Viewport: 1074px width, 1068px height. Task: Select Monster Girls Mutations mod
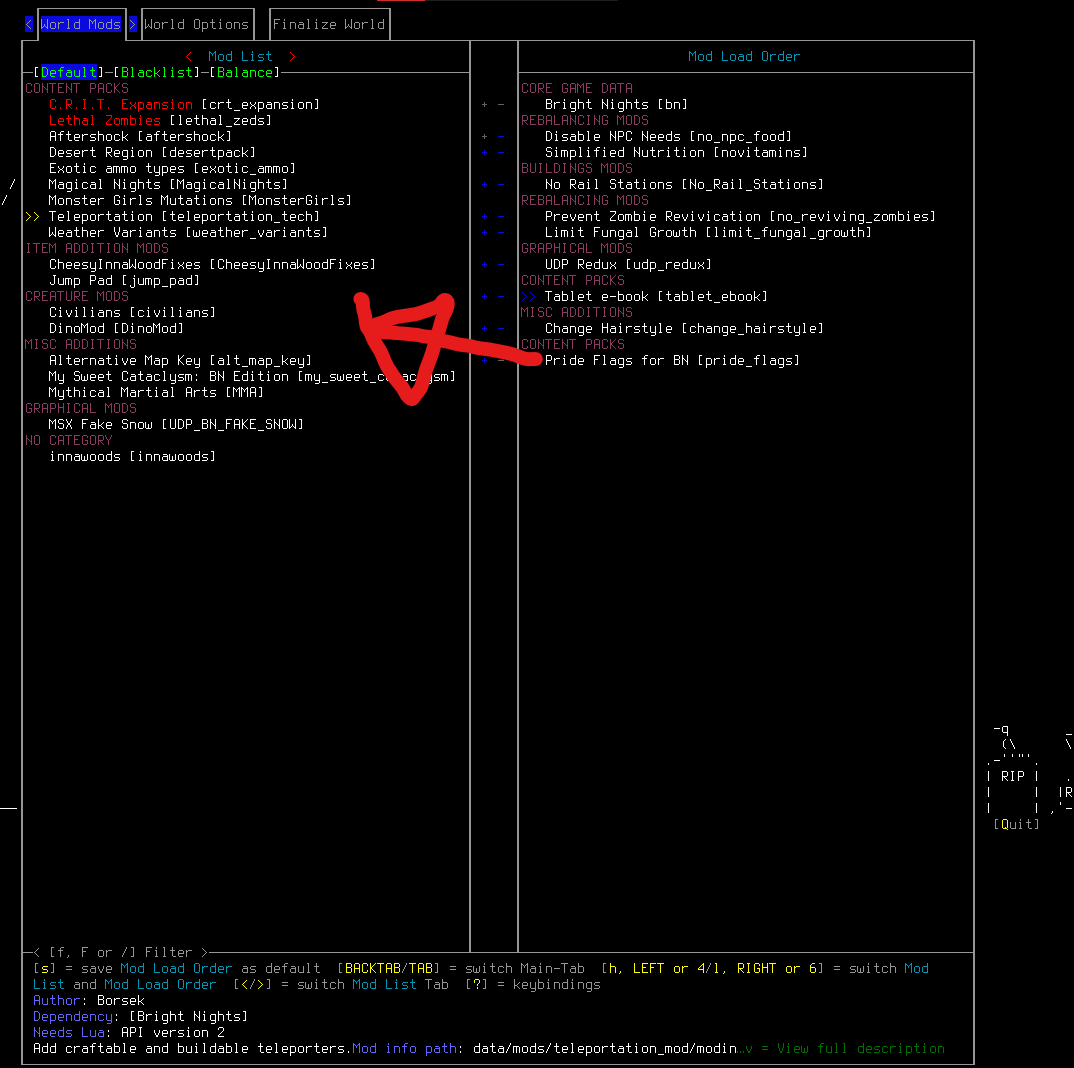click(200, 201)
